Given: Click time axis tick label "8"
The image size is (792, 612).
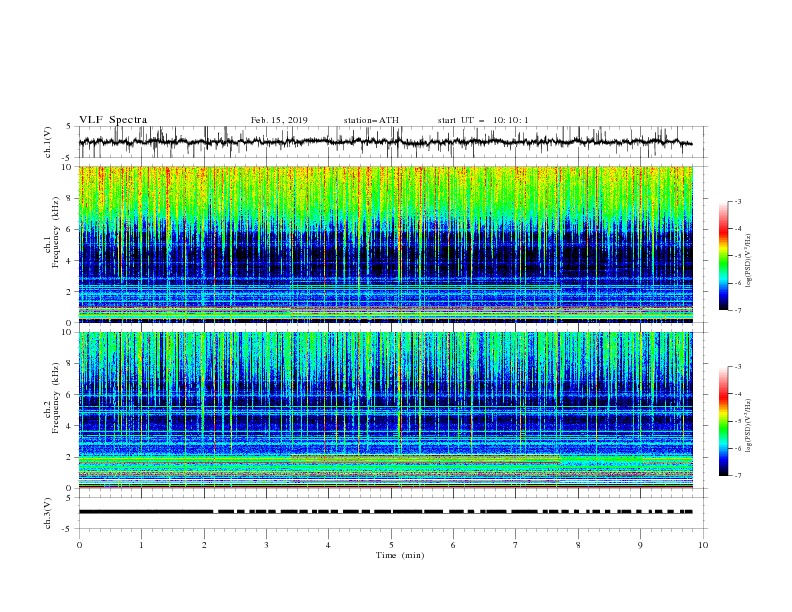Looking at the screenshot, I should pyautogui.click(x=578, y=545).
